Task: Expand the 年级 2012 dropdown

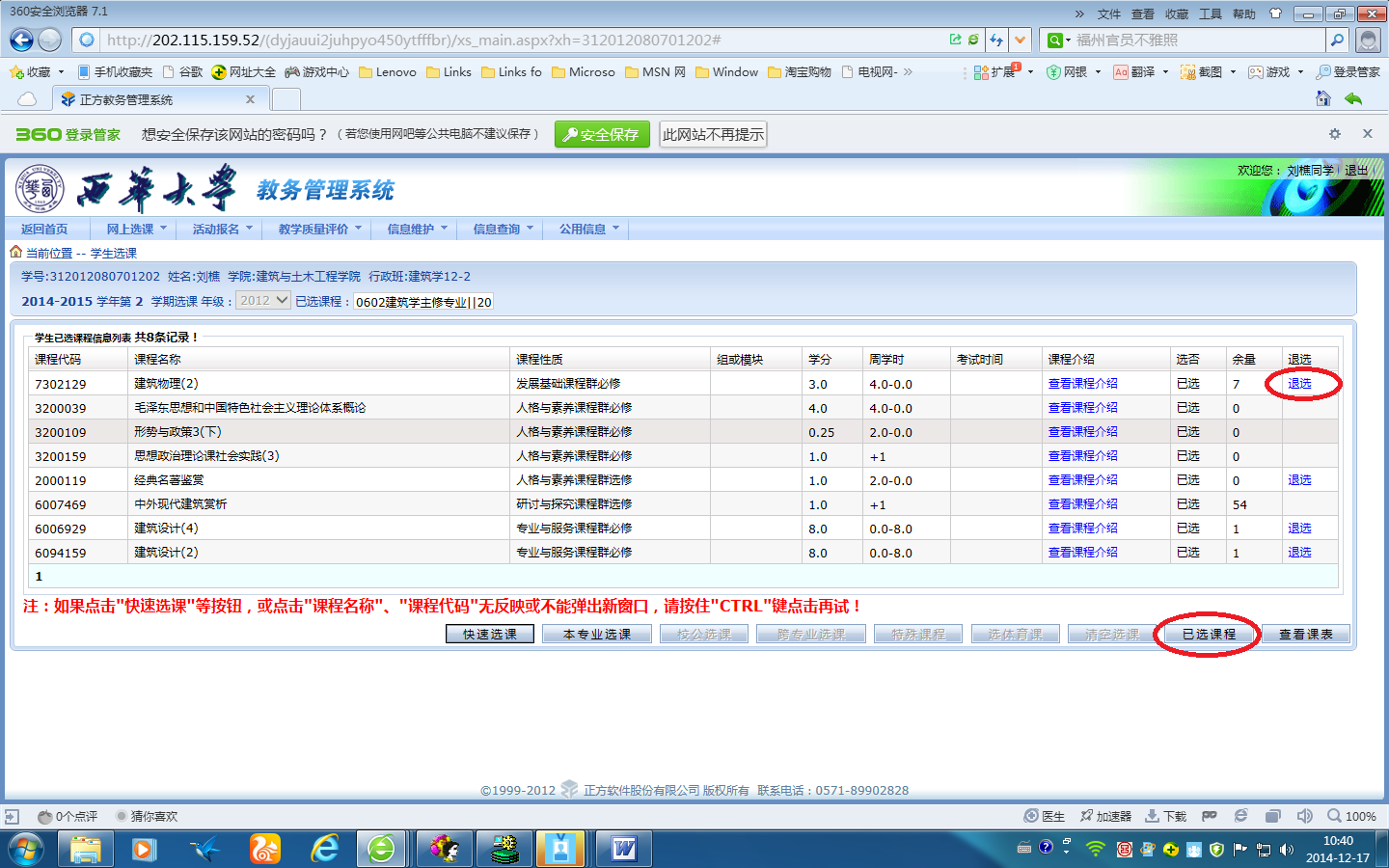Action: [263, 301]
